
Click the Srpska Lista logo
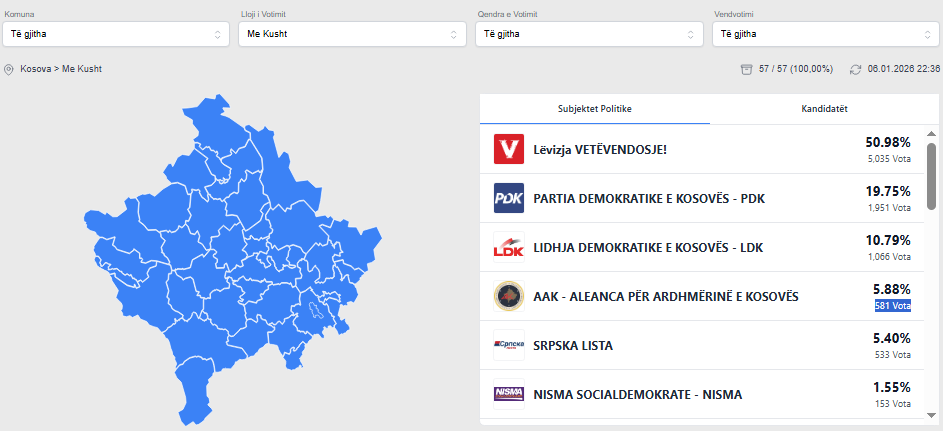(509, 345)
